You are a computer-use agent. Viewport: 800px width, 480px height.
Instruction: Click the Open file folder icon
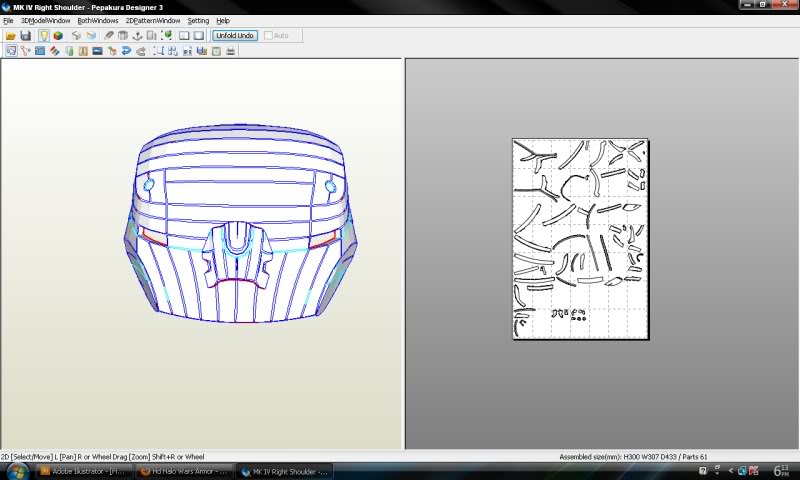[10, 36]
